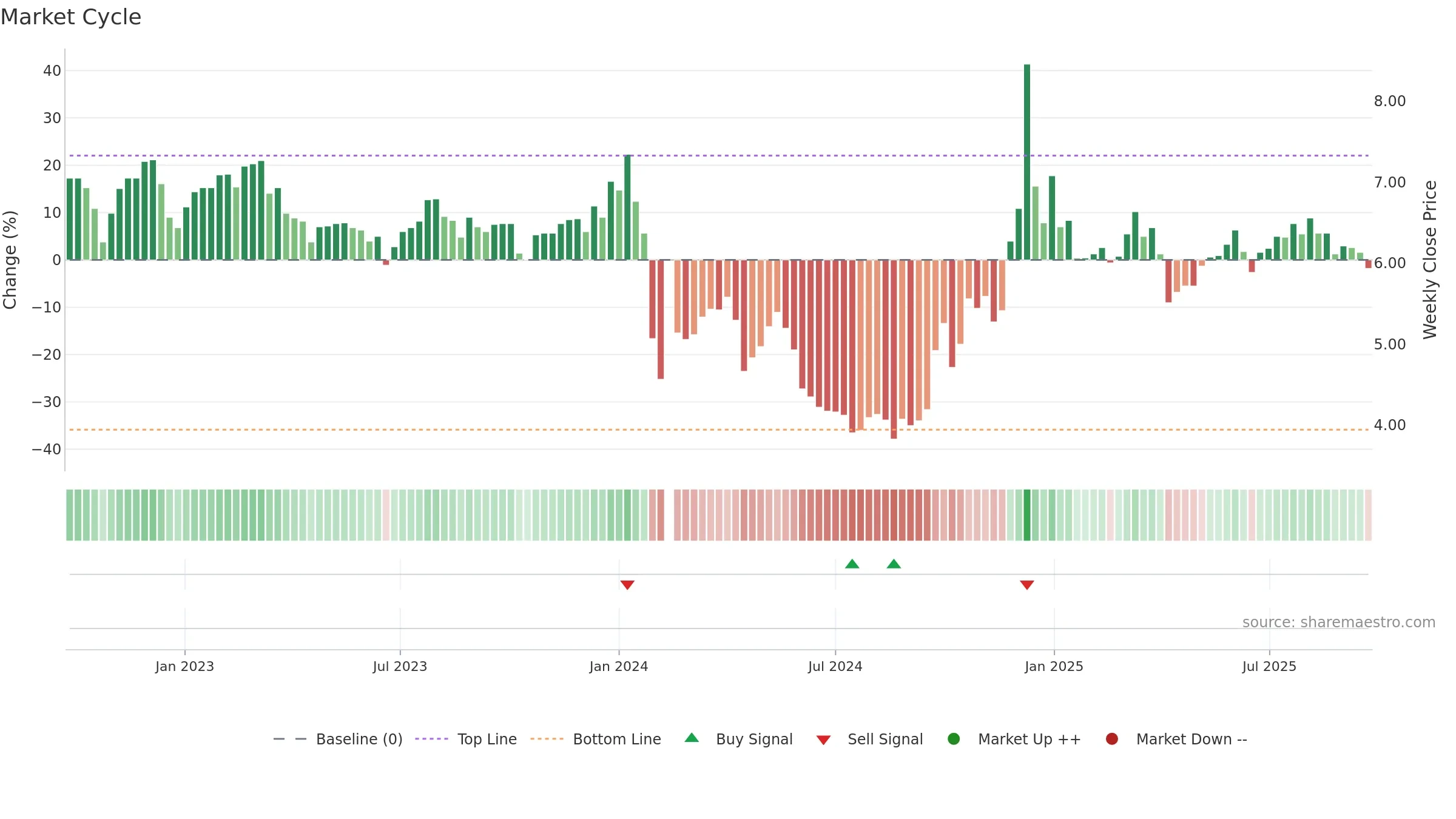Click the Jan 2025 axis label
This screenshot has height=819, width=1456.
(x=1054, y=666)
